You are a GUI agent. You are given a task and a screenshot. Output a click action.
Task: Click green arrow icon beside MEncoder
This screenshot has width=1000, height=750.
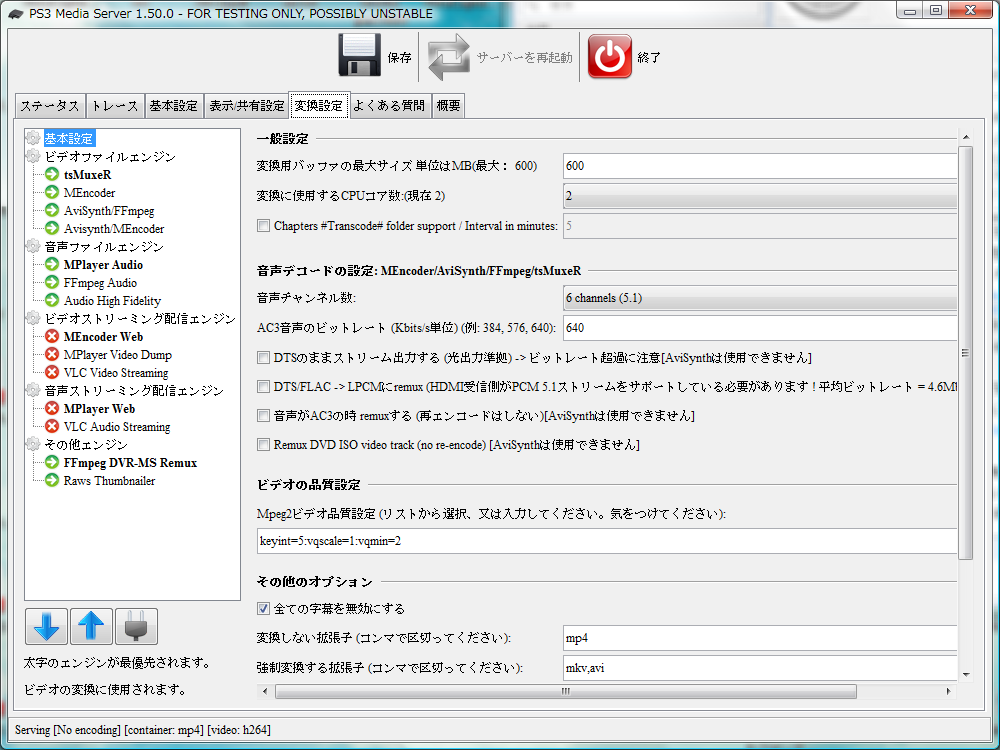pos(52,192)
